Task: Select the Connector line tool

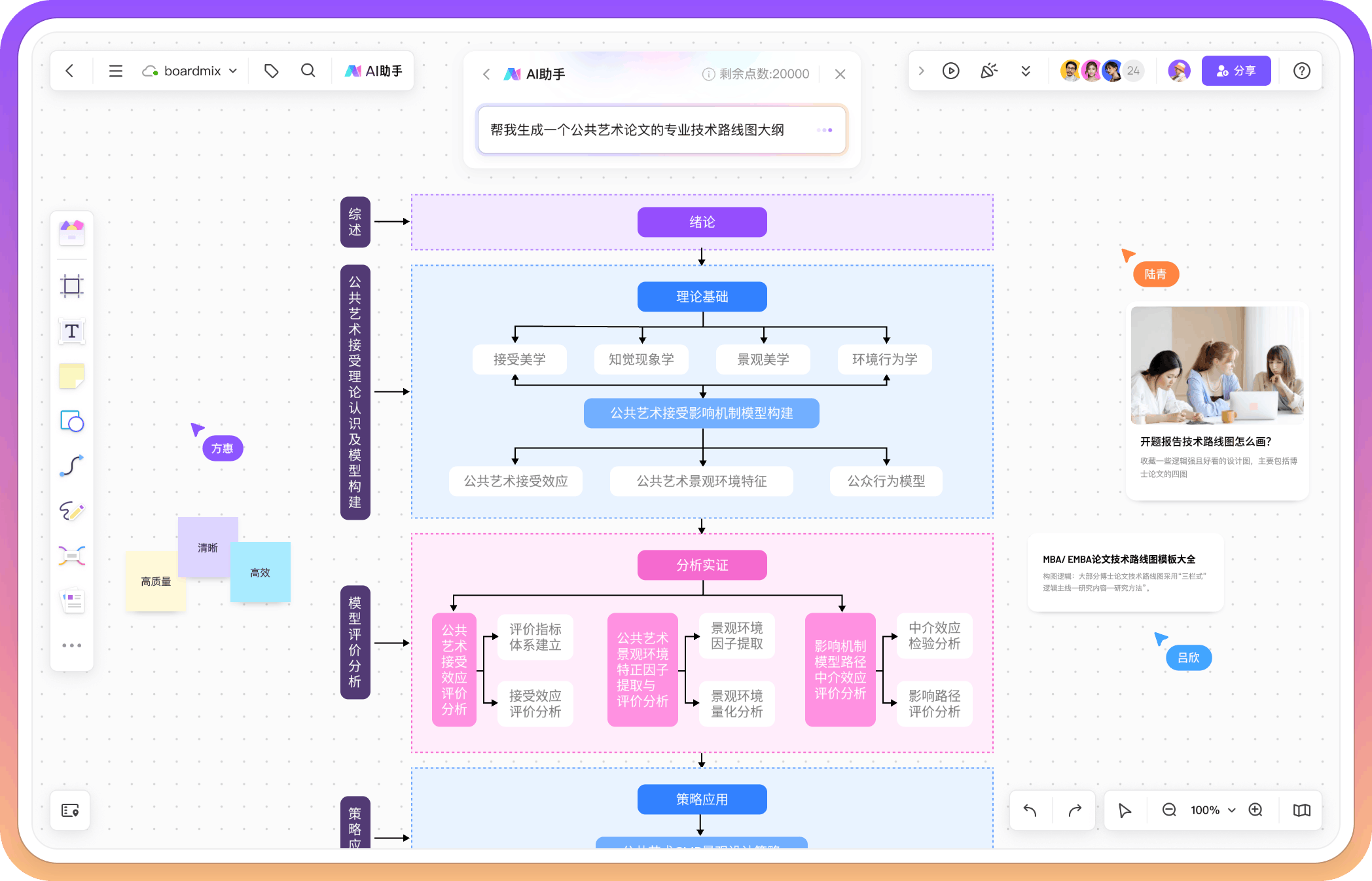Action: pos(72,465)
